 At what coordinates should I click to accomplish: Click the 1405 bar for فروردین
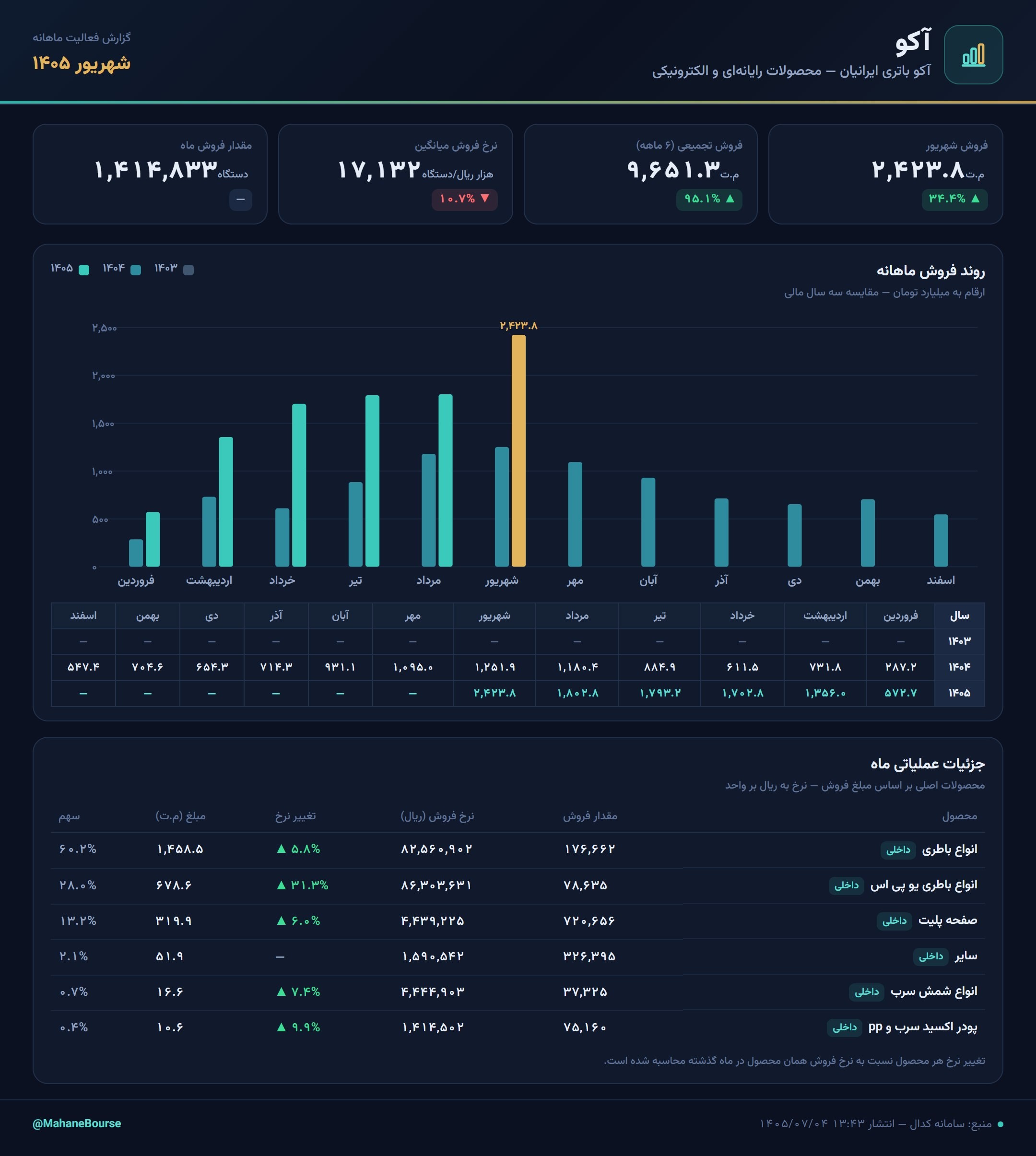click(x=153, y=540)
